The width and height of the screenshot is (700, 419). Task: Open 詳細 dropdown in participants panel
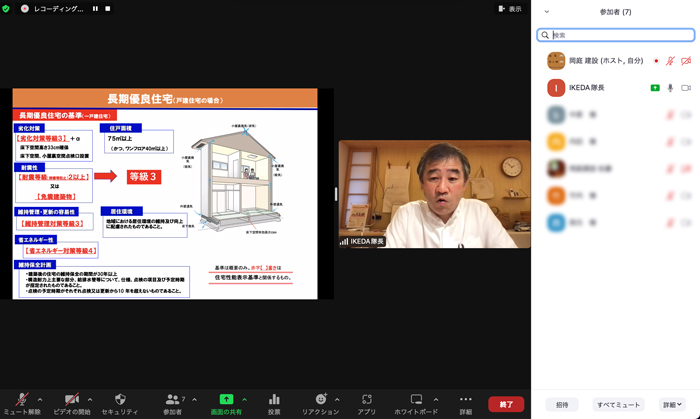(672, 405)
